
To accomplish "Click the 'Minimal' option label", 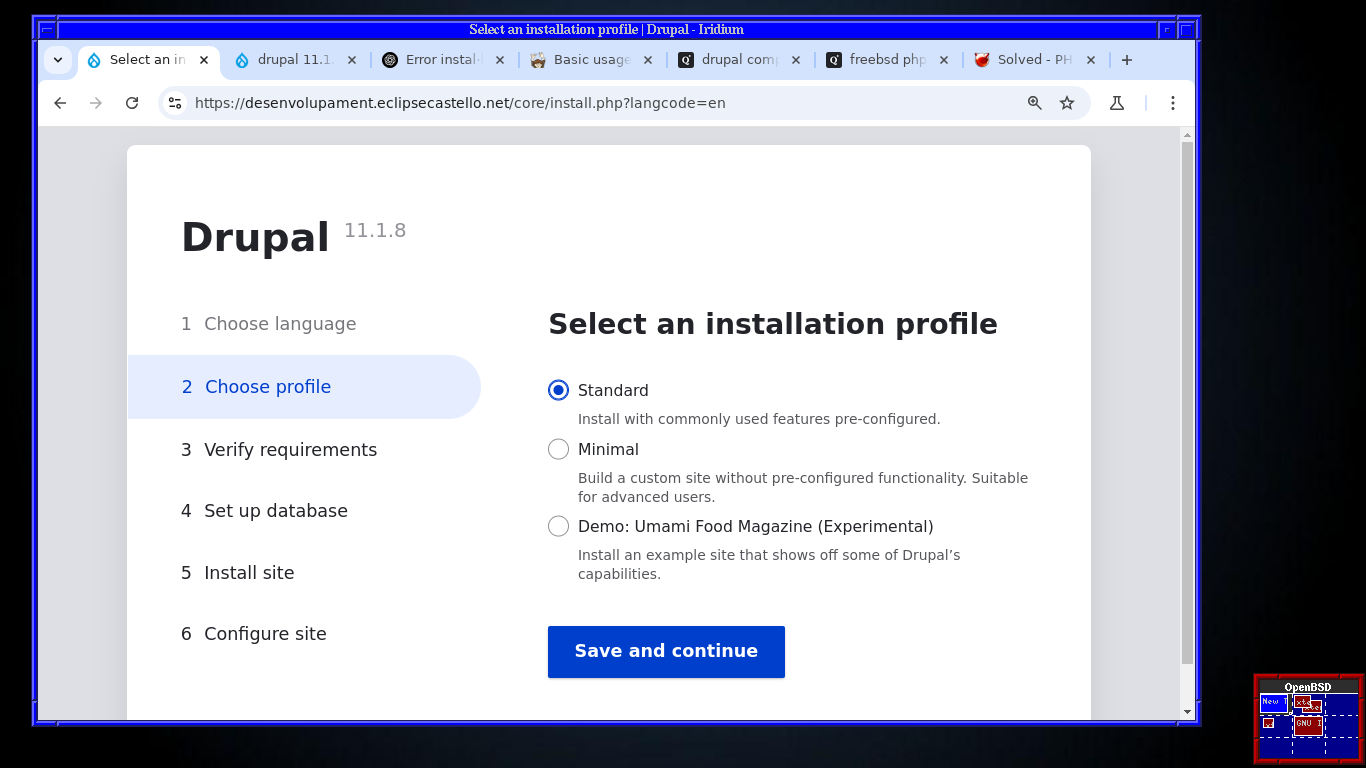I will [x=608, y=449].
